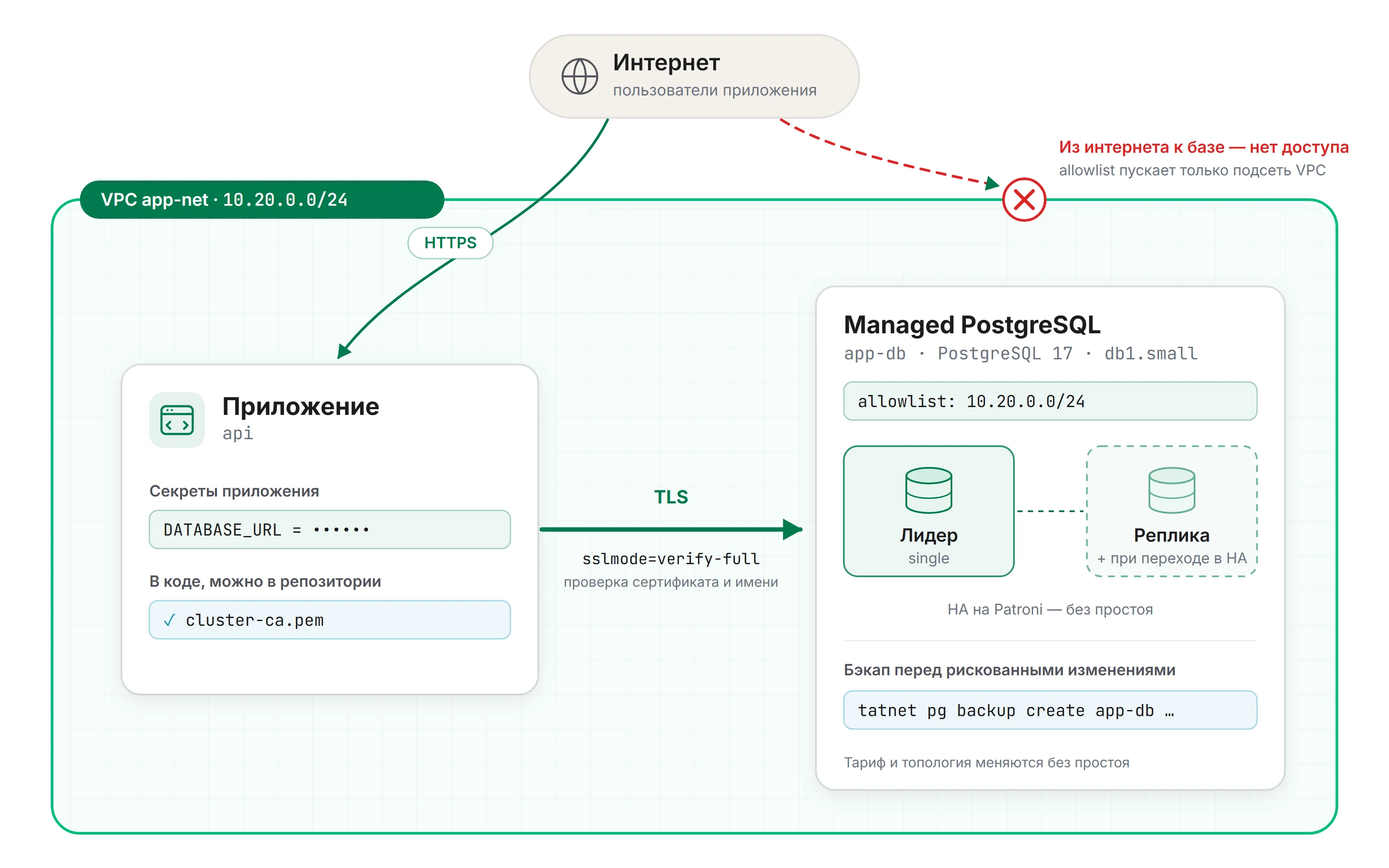The width and height of the screenshot is (1389, 868).
Task: Click the globe icon beside Интернет
Action: [579, 76]
